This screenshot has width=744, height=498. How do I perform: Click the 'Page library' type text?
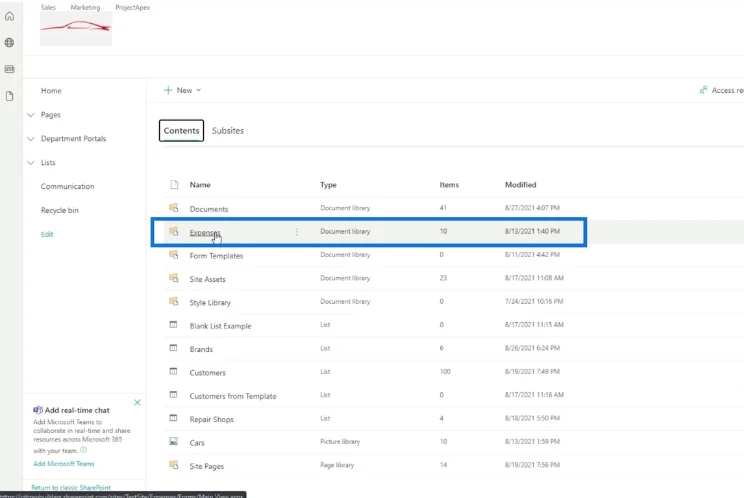[x=337, y=465]
